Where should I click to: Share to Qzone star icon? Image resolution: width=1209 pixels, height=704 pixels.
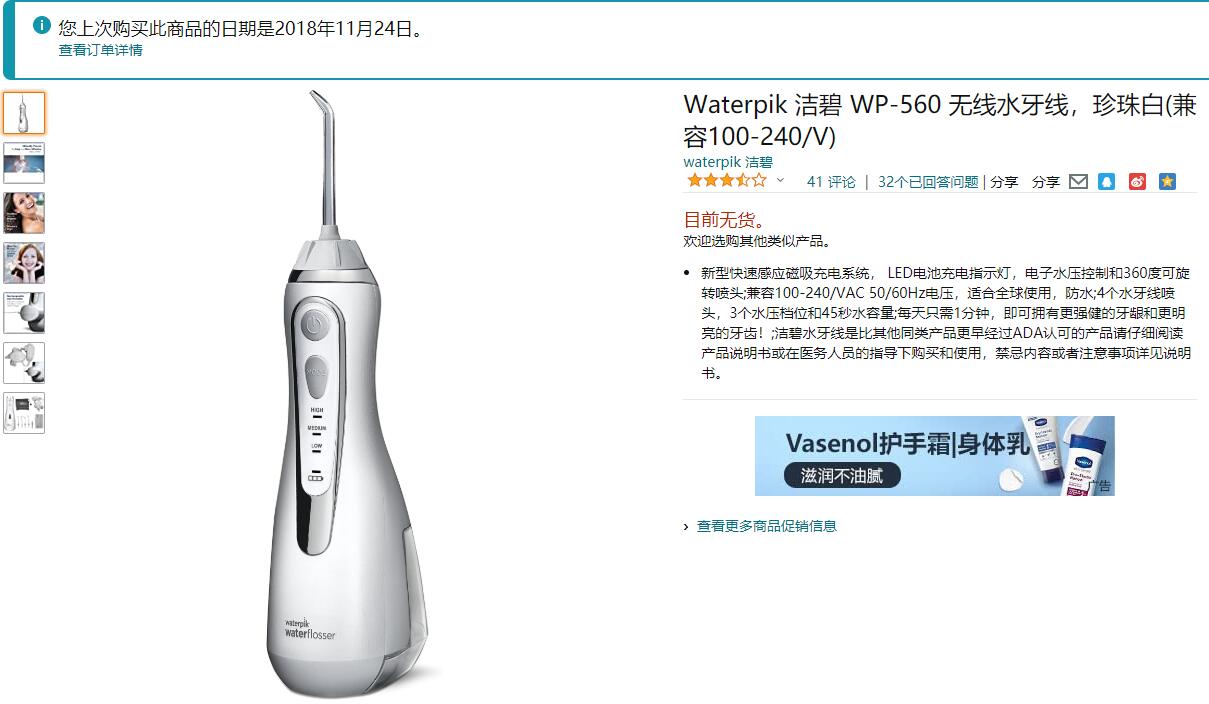(x=1167, y=182)
